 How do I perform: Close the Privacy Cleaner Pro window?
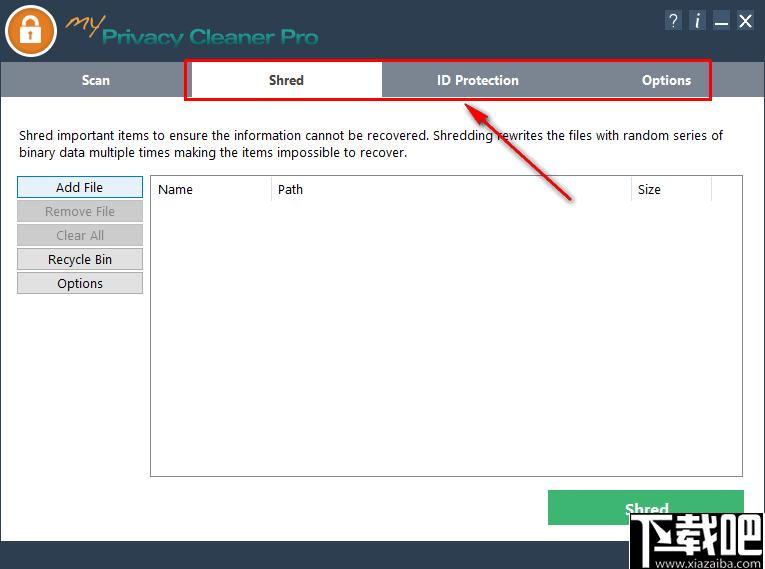click(745, 21)
